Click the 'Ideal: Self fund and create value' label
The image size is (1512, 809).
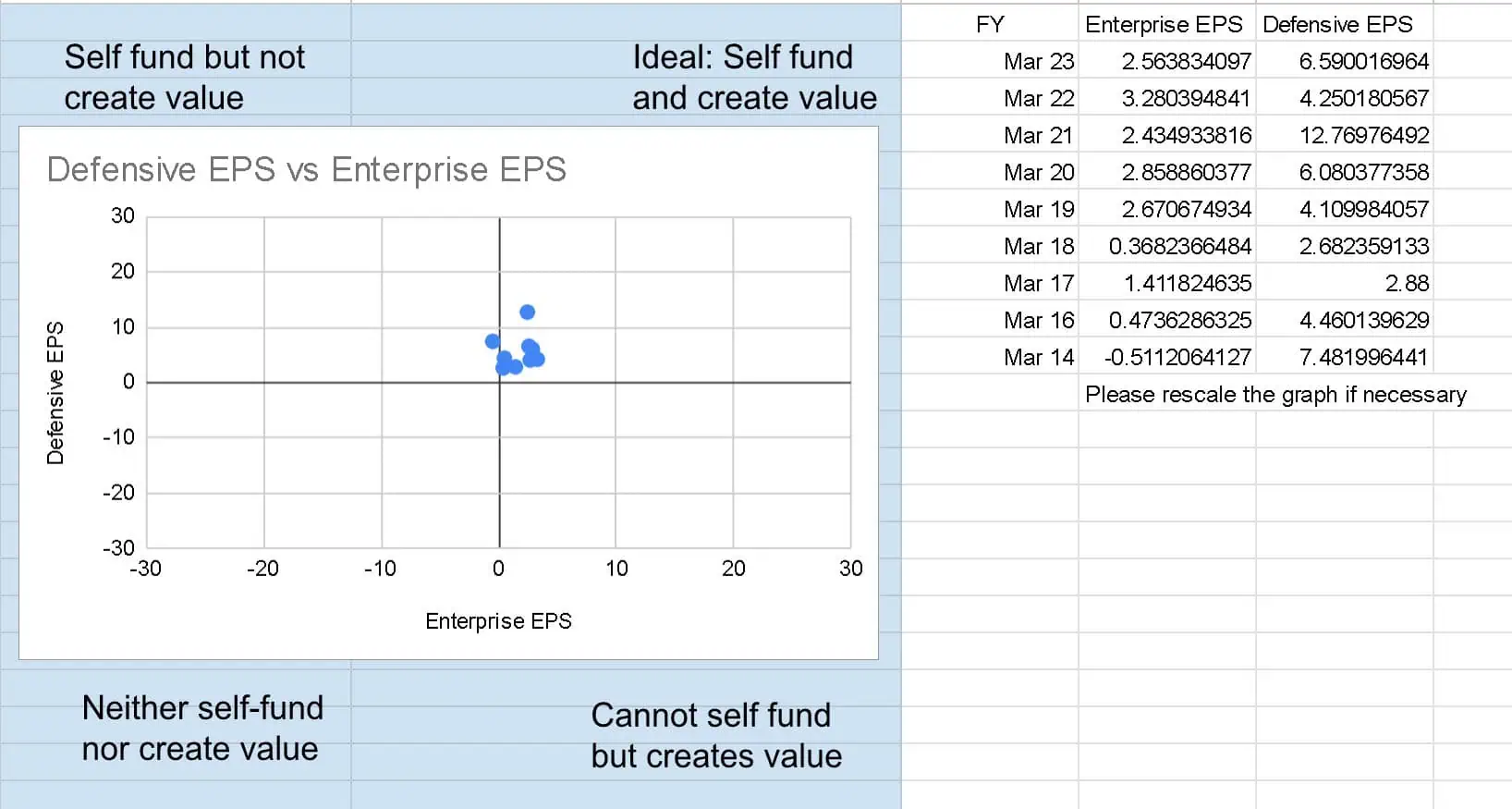click(754, 78)
